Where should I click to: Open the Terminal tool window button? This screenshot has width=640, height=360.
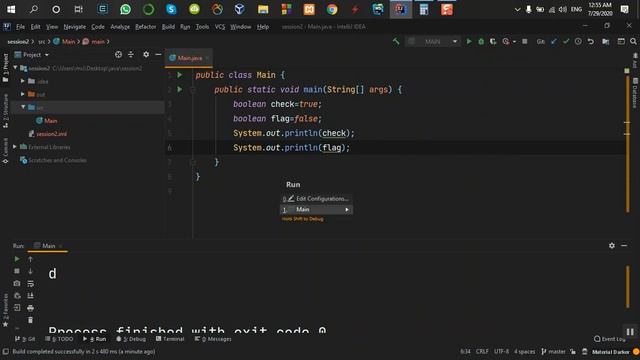click(170, 339)
